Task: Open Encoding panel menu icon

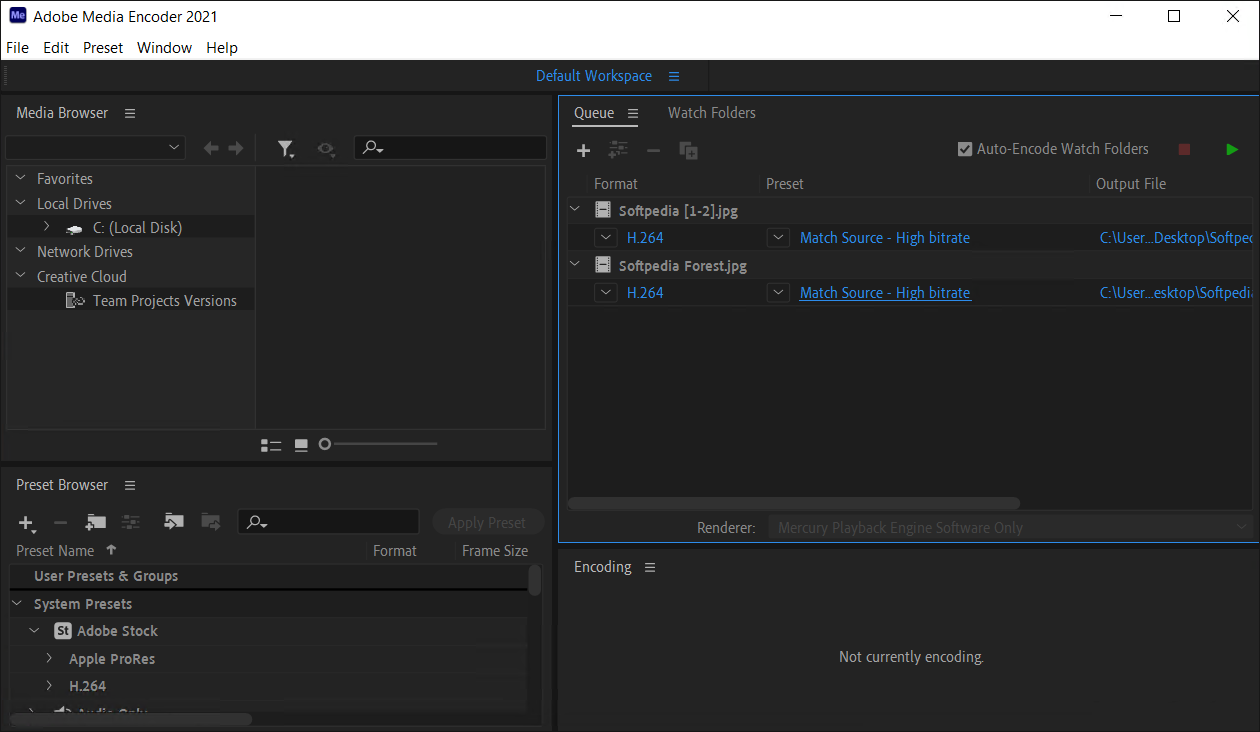Action: coord(650,567)
